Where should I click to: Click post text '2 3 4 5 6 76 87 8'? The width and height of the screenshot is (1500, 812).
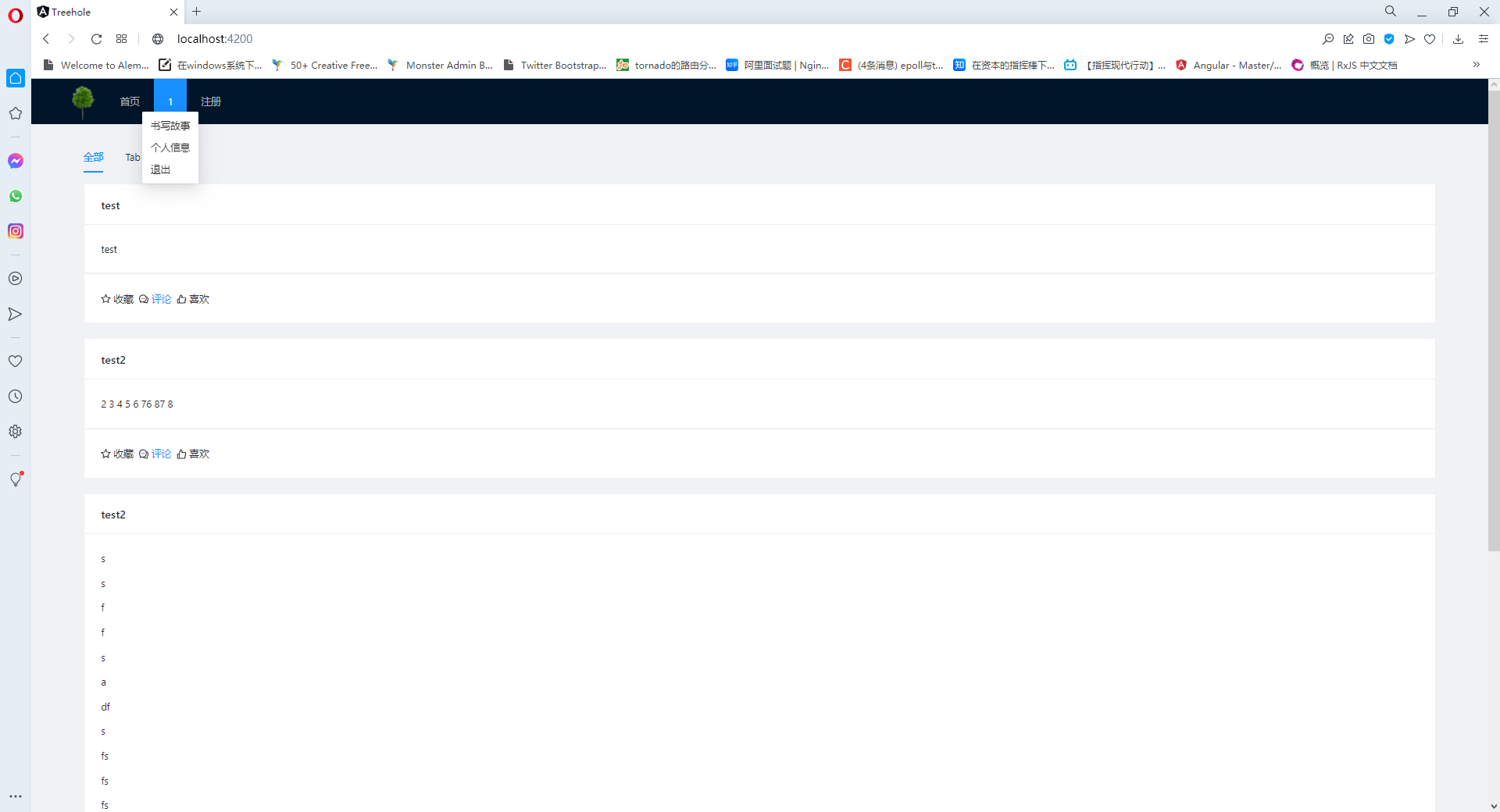click(x=137, y=404)
